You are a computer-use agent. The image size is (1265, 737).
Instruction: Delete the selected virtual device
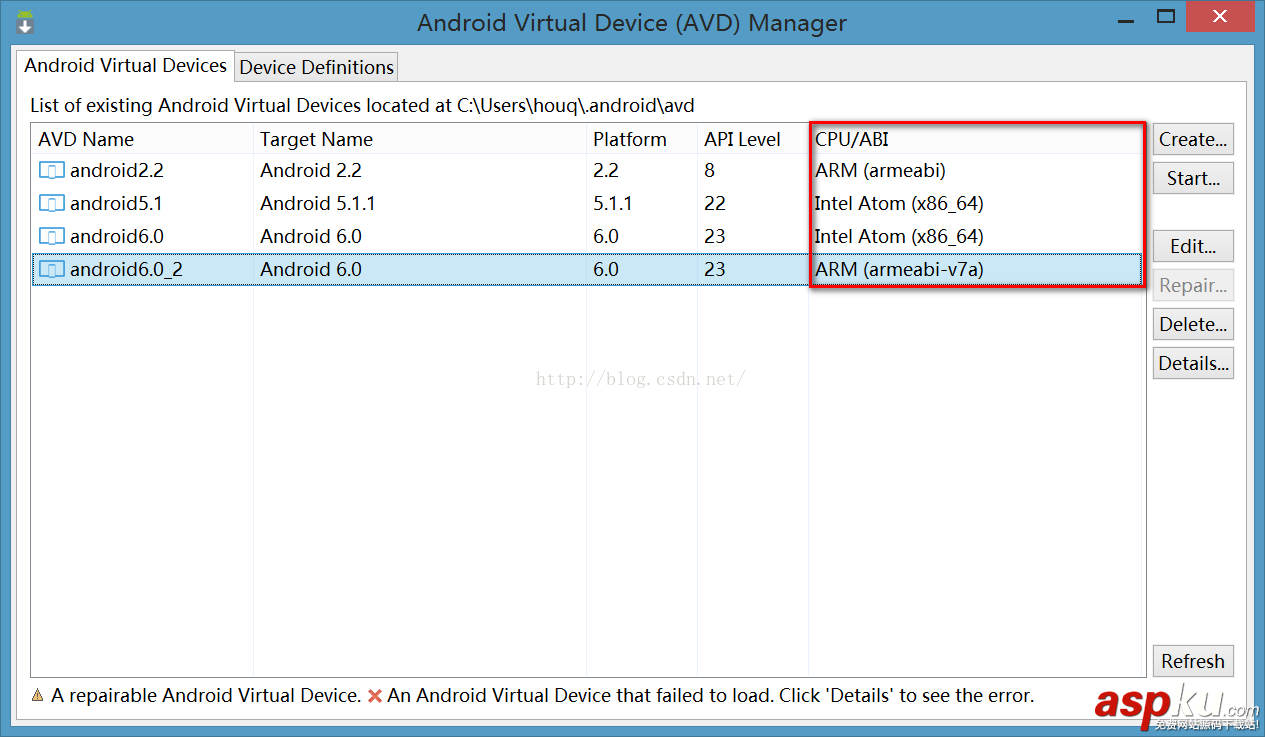pos(1192,323)
